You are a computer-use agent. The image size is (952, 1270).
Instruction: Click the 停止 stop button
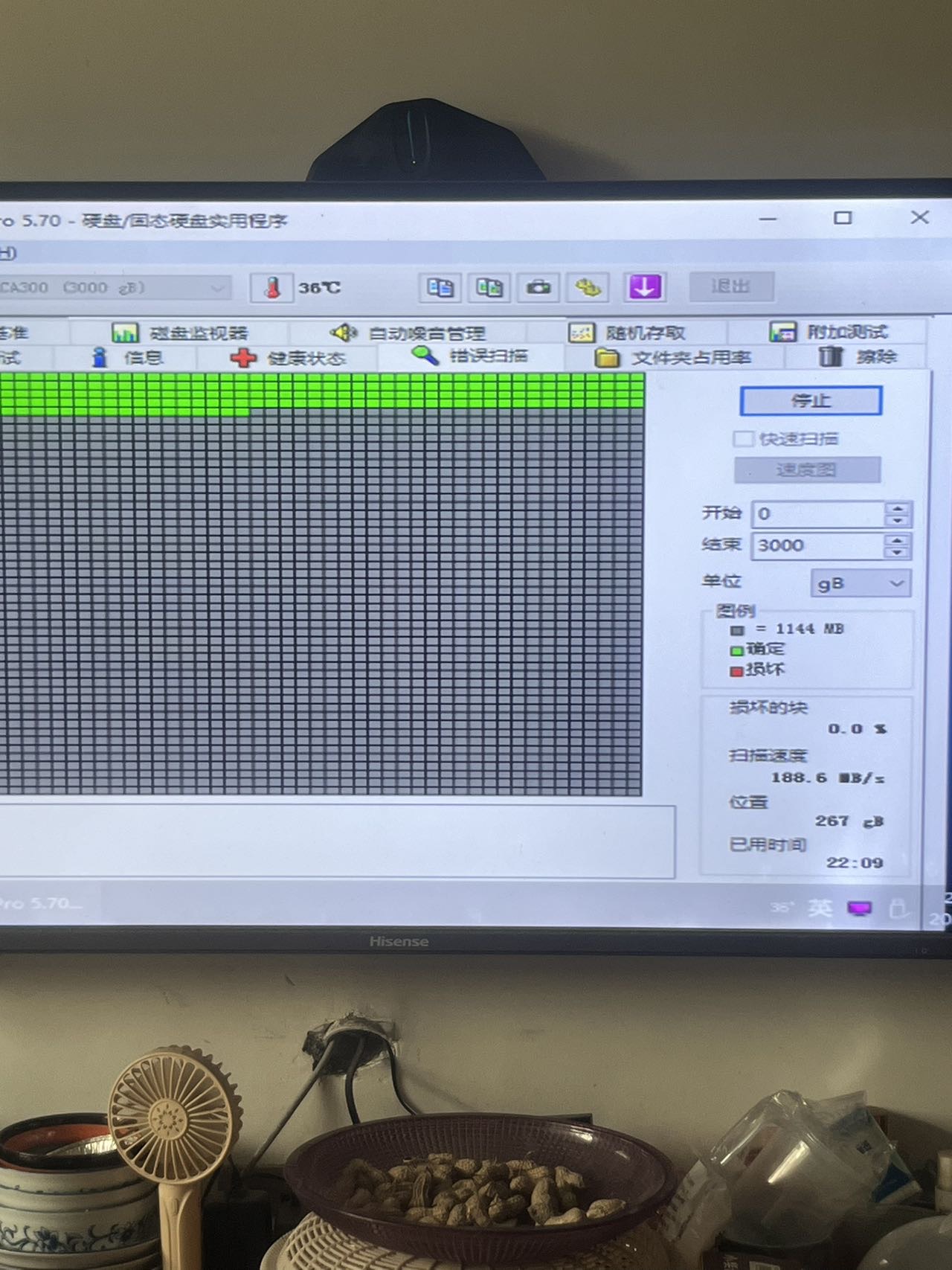click(x=811, y=401)
